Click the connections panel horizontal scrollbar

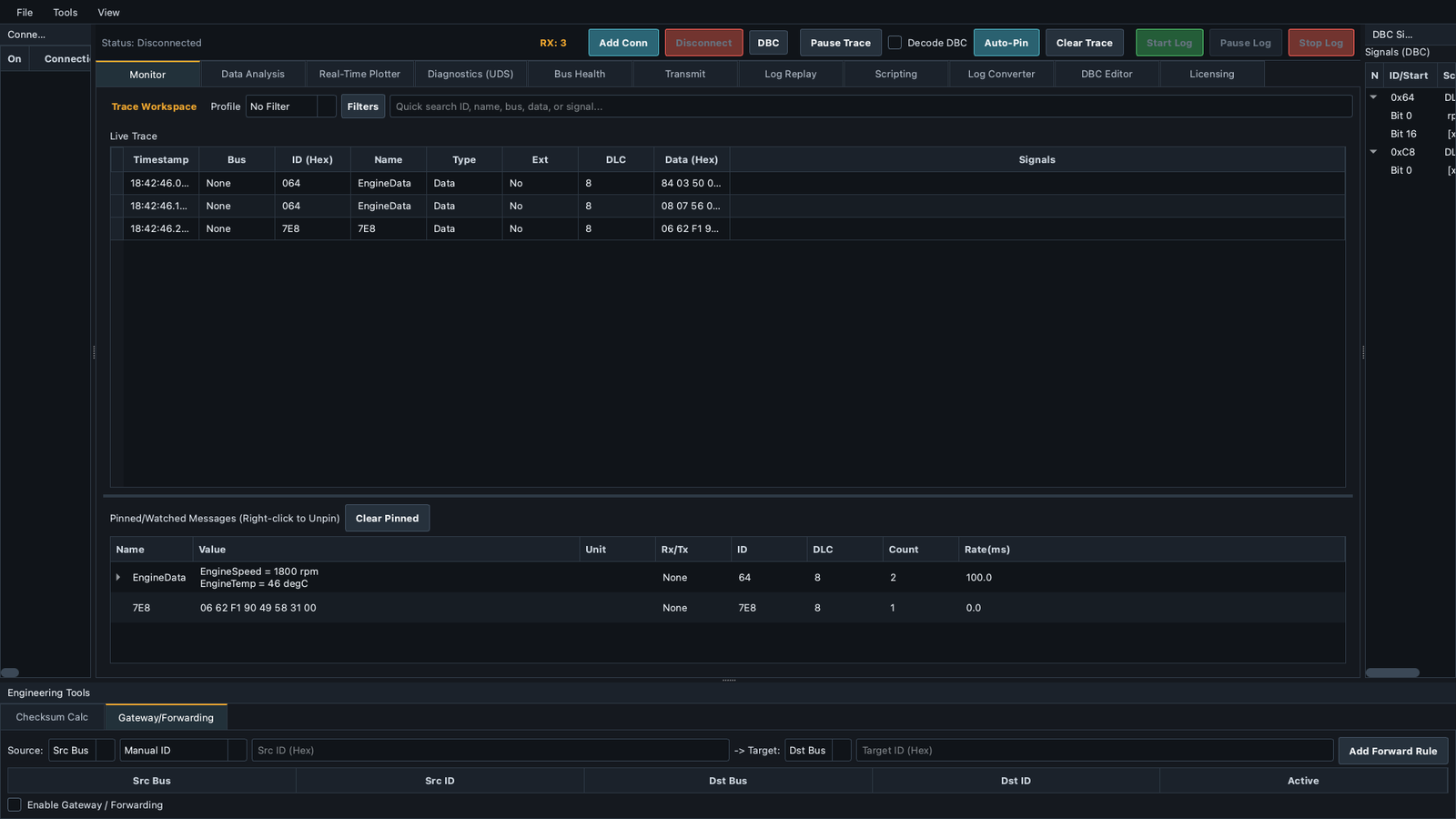(10, 672)
